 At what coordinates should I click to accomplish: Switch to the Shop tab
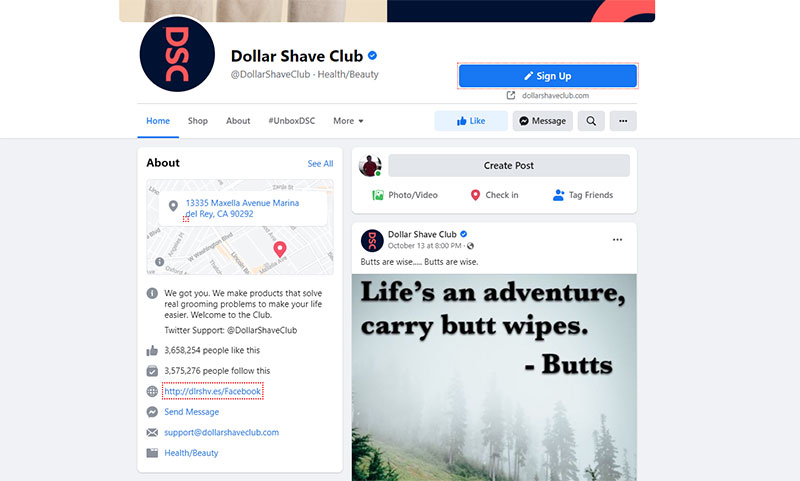click(197, 121)
